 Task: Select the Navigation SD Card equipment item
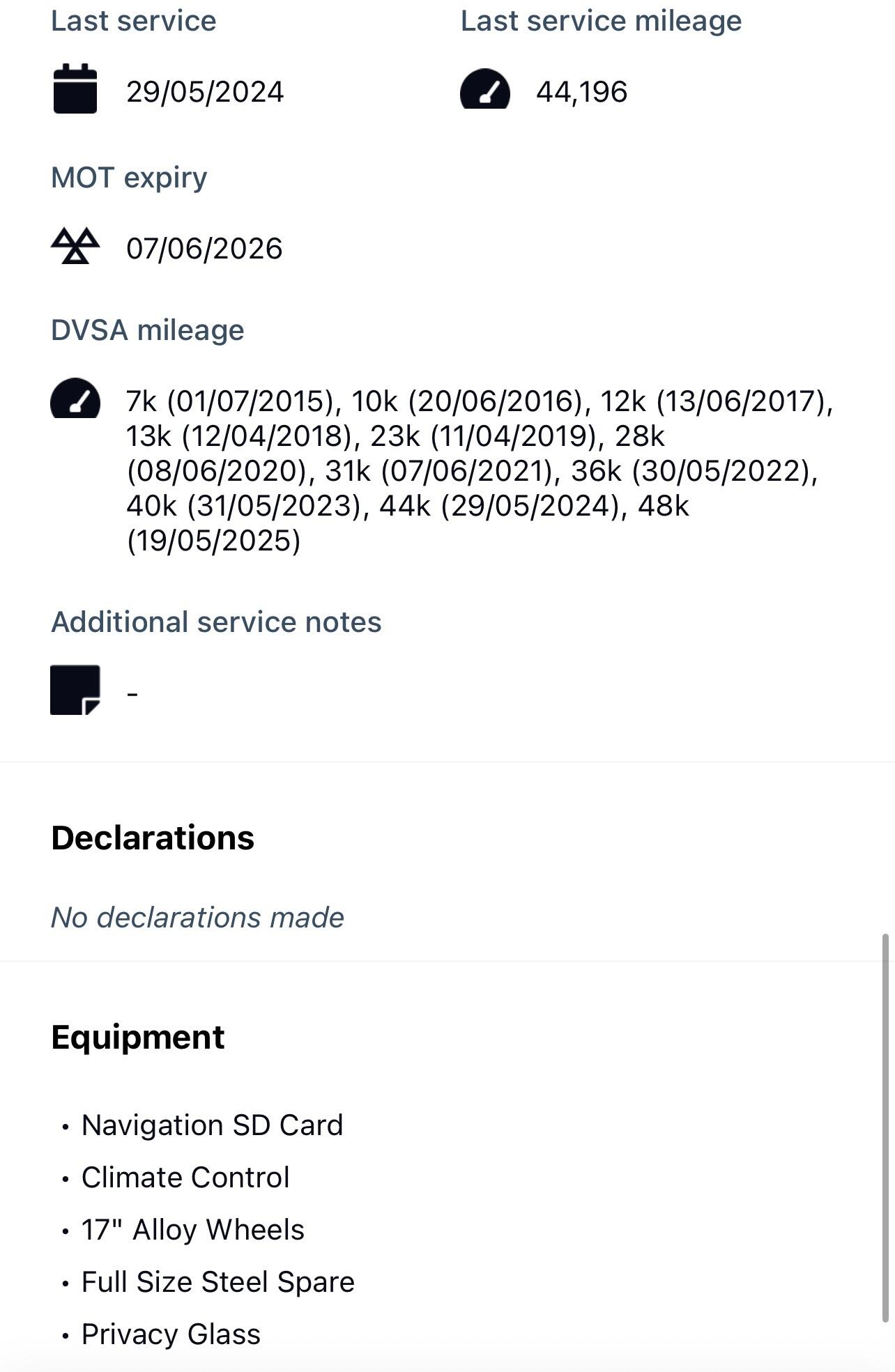[212, 1125]
